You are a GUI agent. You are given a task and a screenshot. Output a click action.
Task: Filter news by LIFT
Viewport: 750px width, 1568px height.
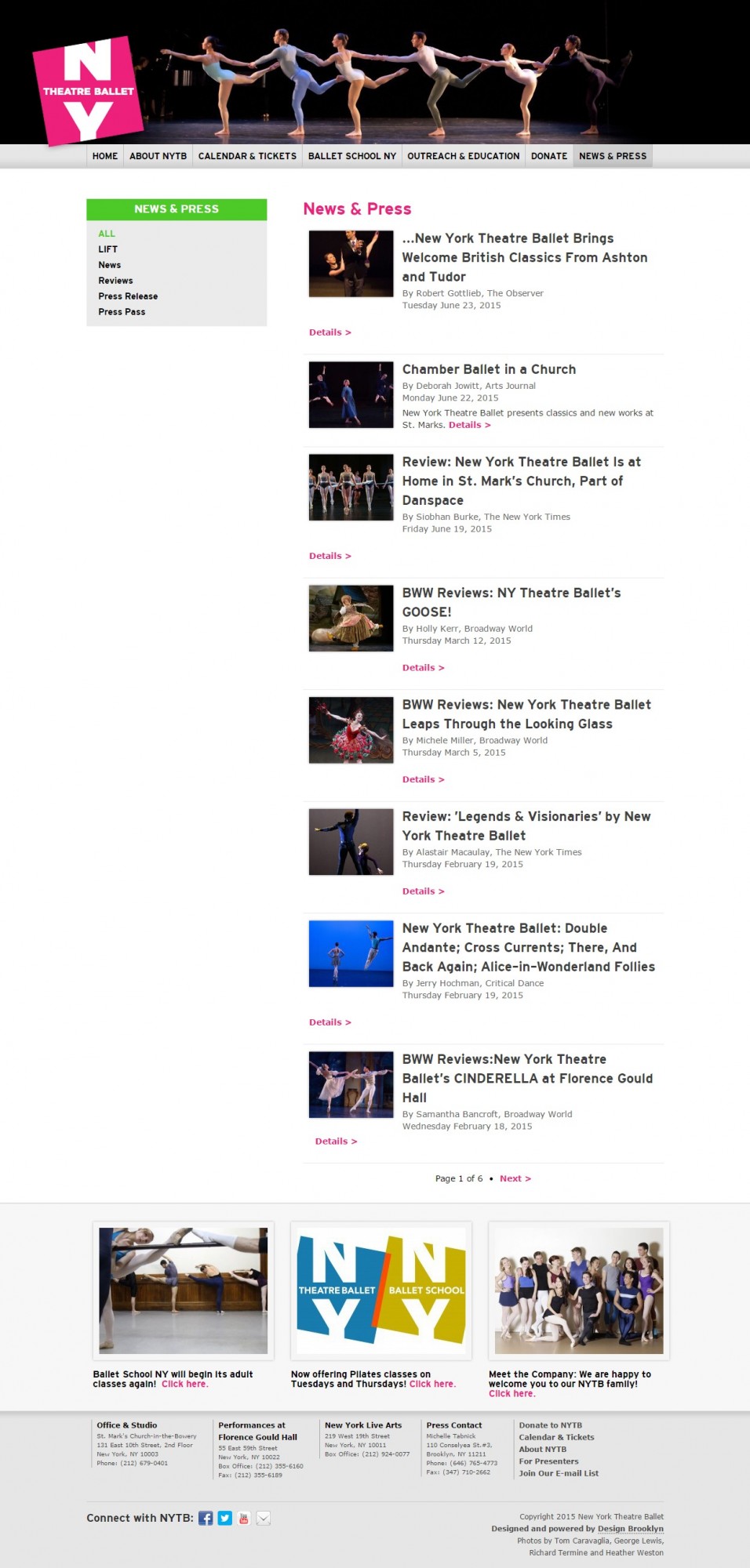[x=108, y=249]
